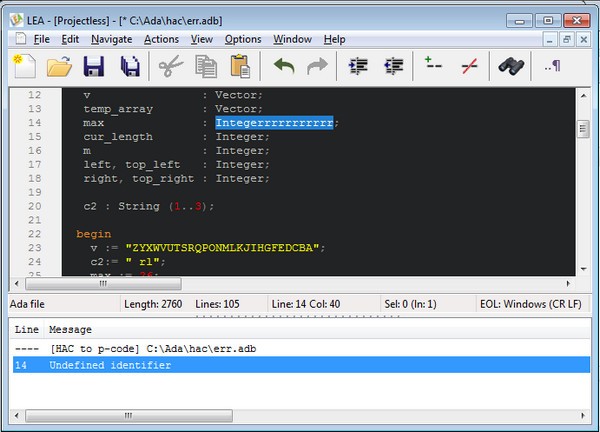Click the uncomment lines icon
This screenshot has height=432, width=600.
(x=468, y=66)
